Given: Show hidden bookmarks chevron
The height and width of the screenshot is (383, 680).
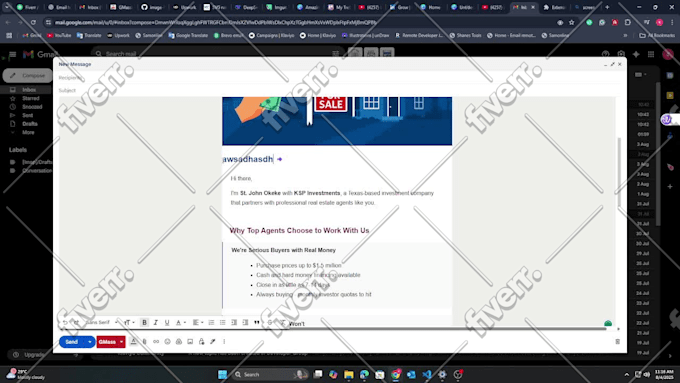Looking at the screenshot, I should tap(625, 36).
